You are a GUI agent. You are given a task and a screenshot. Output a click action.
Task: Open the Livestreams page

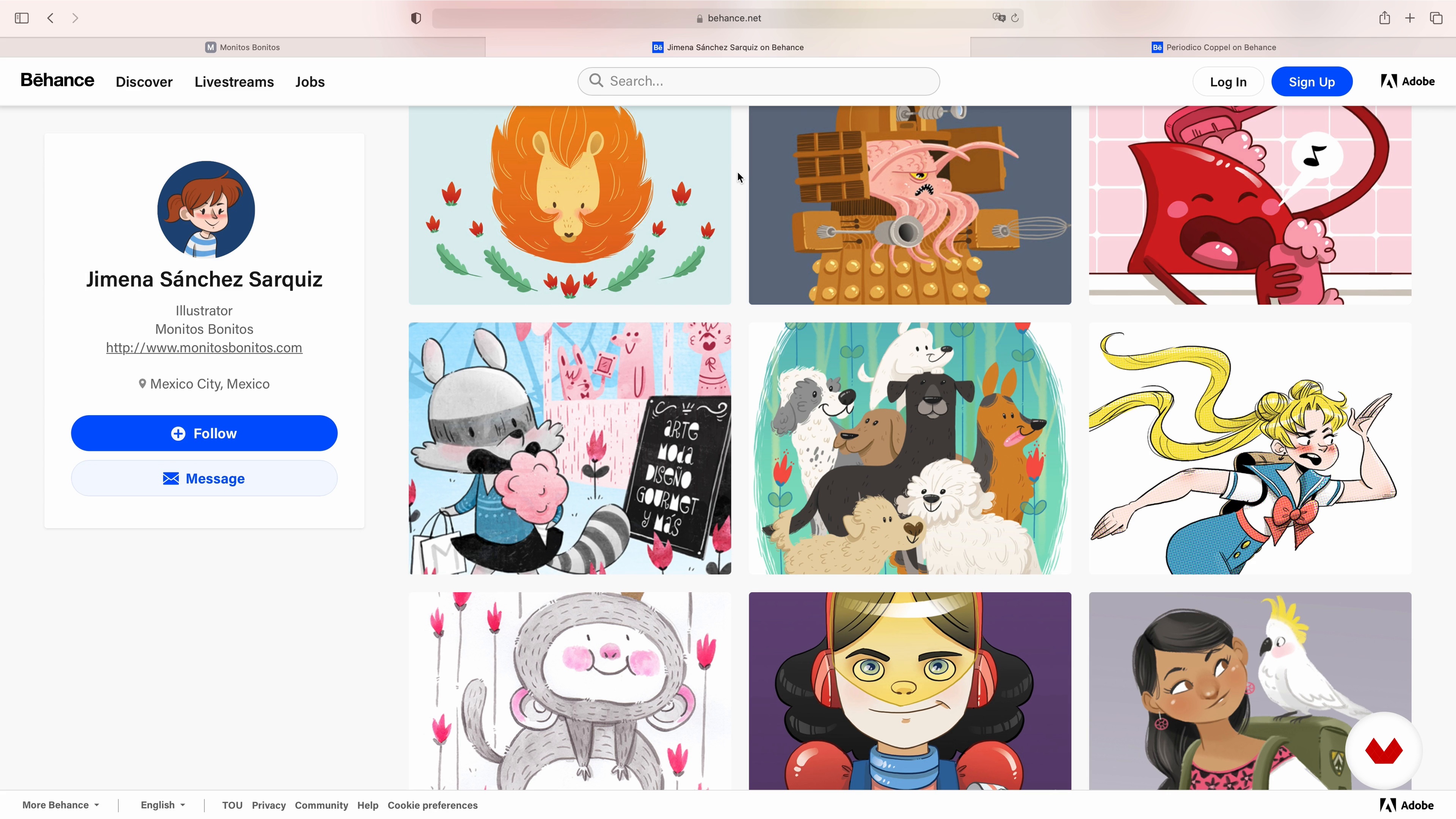click(234, 82)
